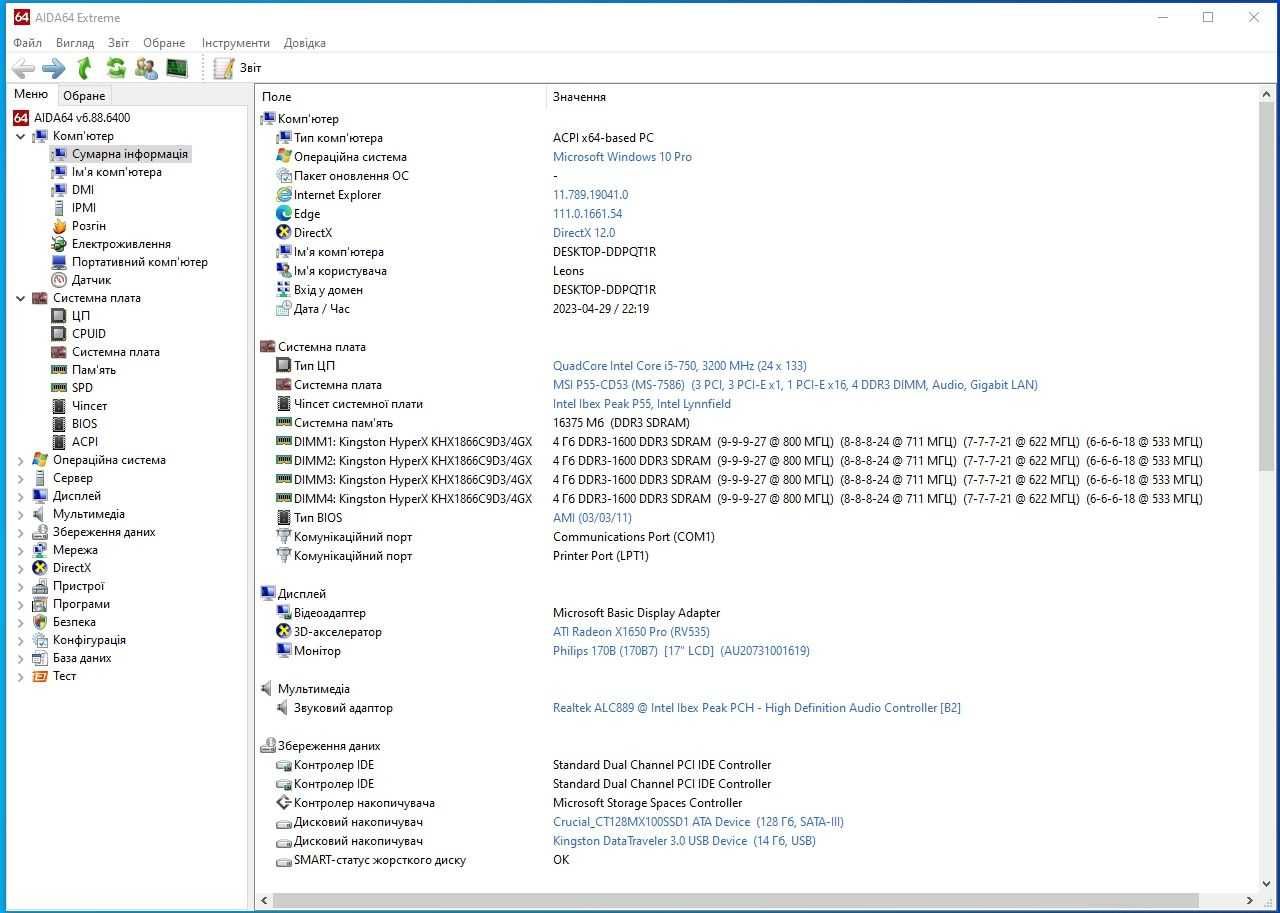Open Intel Ibex Peak P55 chipset link
1280x913 pixels.
coord(642,404)
